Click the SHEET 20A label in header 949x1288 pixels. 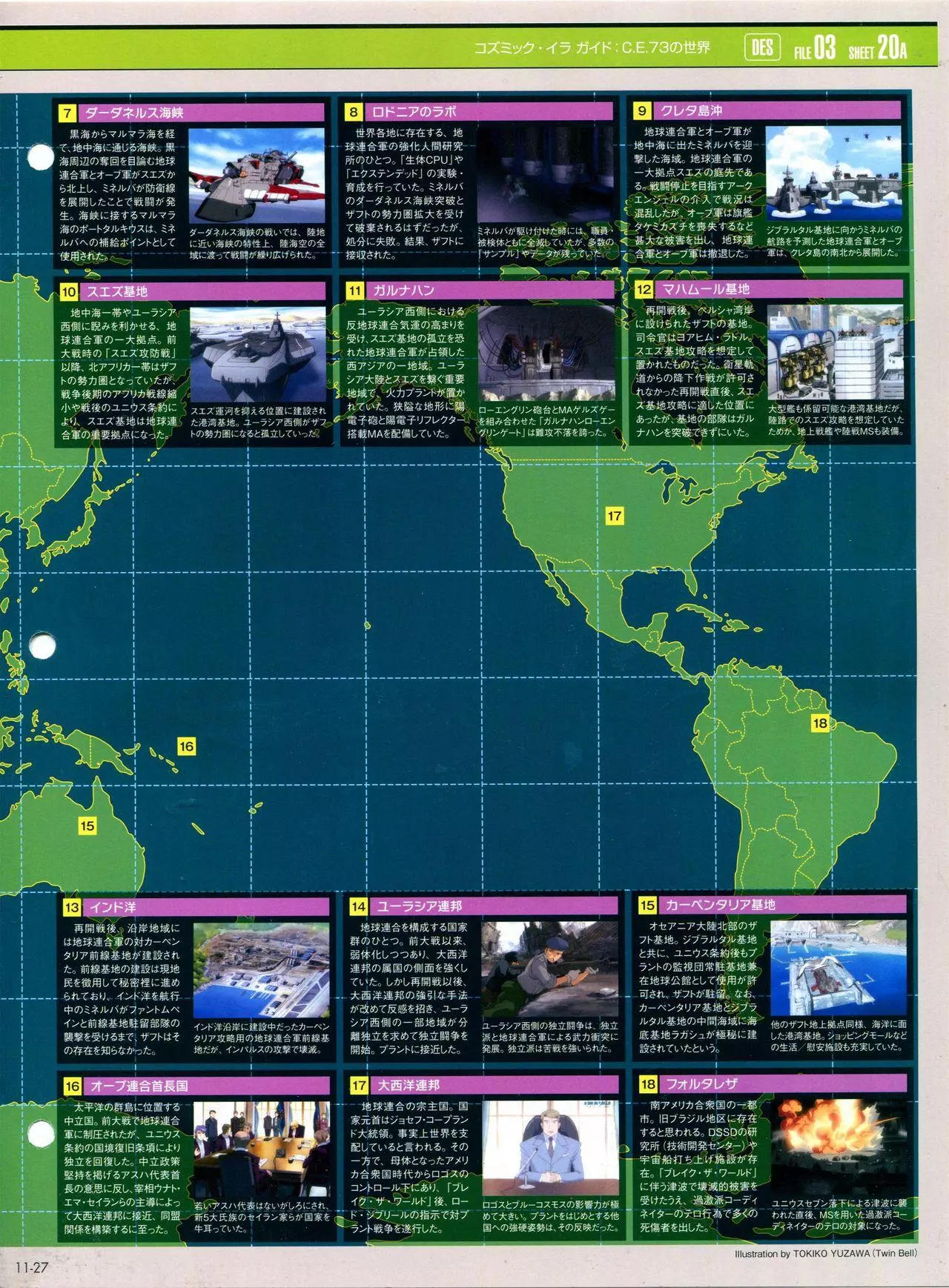878,50
